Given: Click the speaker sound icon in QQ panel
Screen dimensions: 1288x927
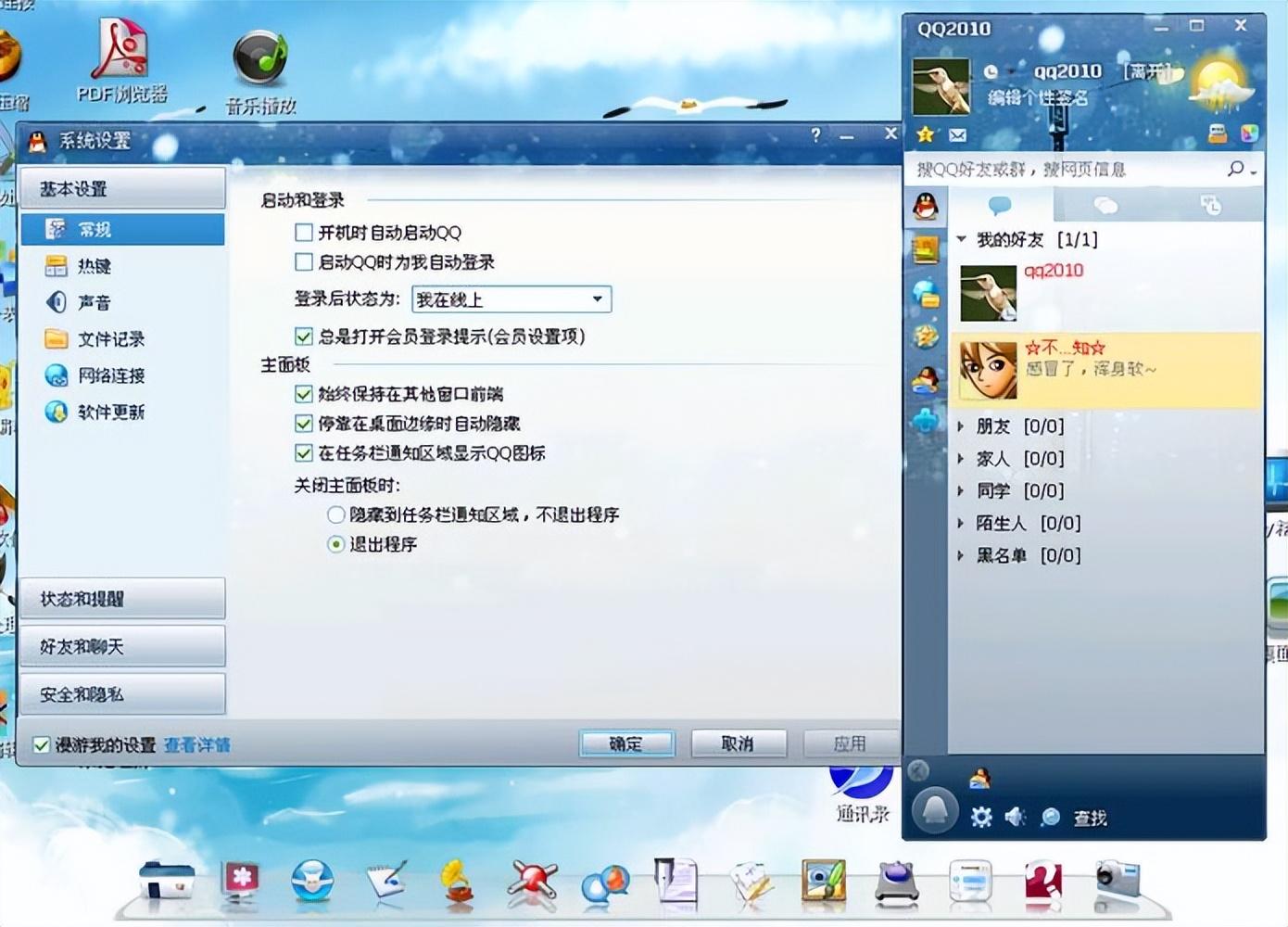Looking at the screenshot, I should (1016, 817).
